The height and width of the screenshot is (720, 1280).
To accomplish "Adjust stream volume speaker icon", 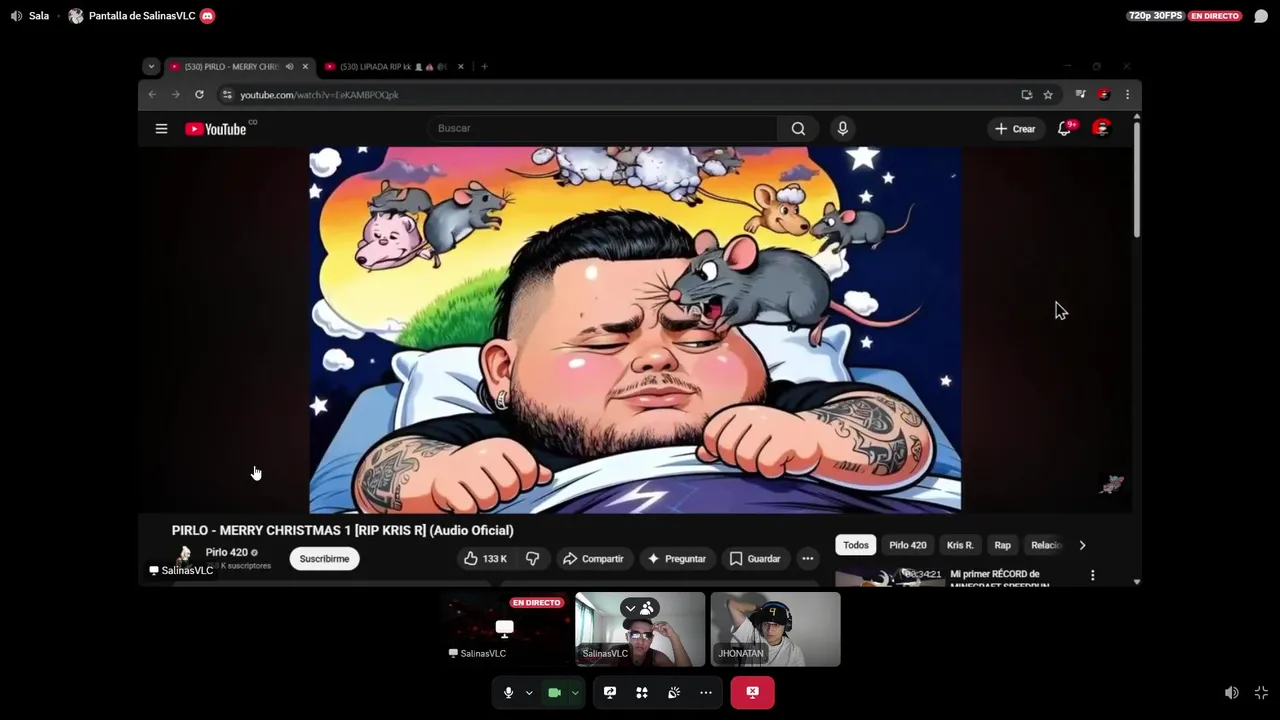I will [1232, 692].
